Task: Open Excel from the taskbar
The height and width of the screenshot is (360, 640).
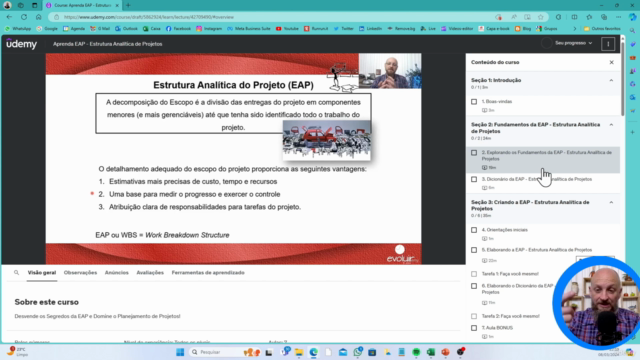Action: [431, 352]
